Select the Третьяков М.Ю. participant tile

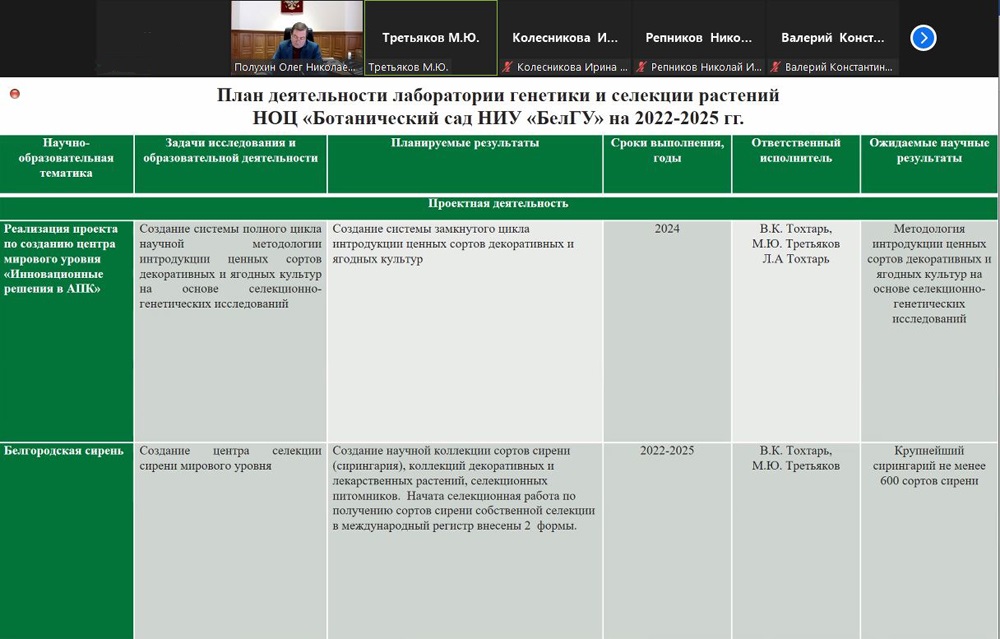[430, 38]
